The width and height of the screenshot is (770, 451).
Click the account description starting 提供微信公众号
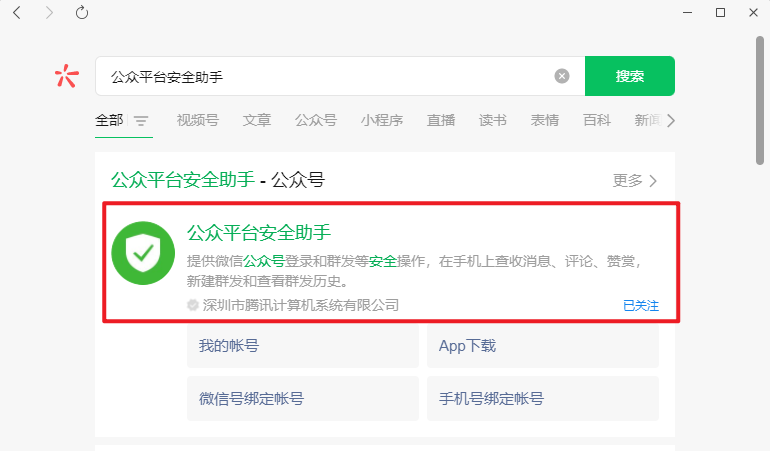pos(415,271)
